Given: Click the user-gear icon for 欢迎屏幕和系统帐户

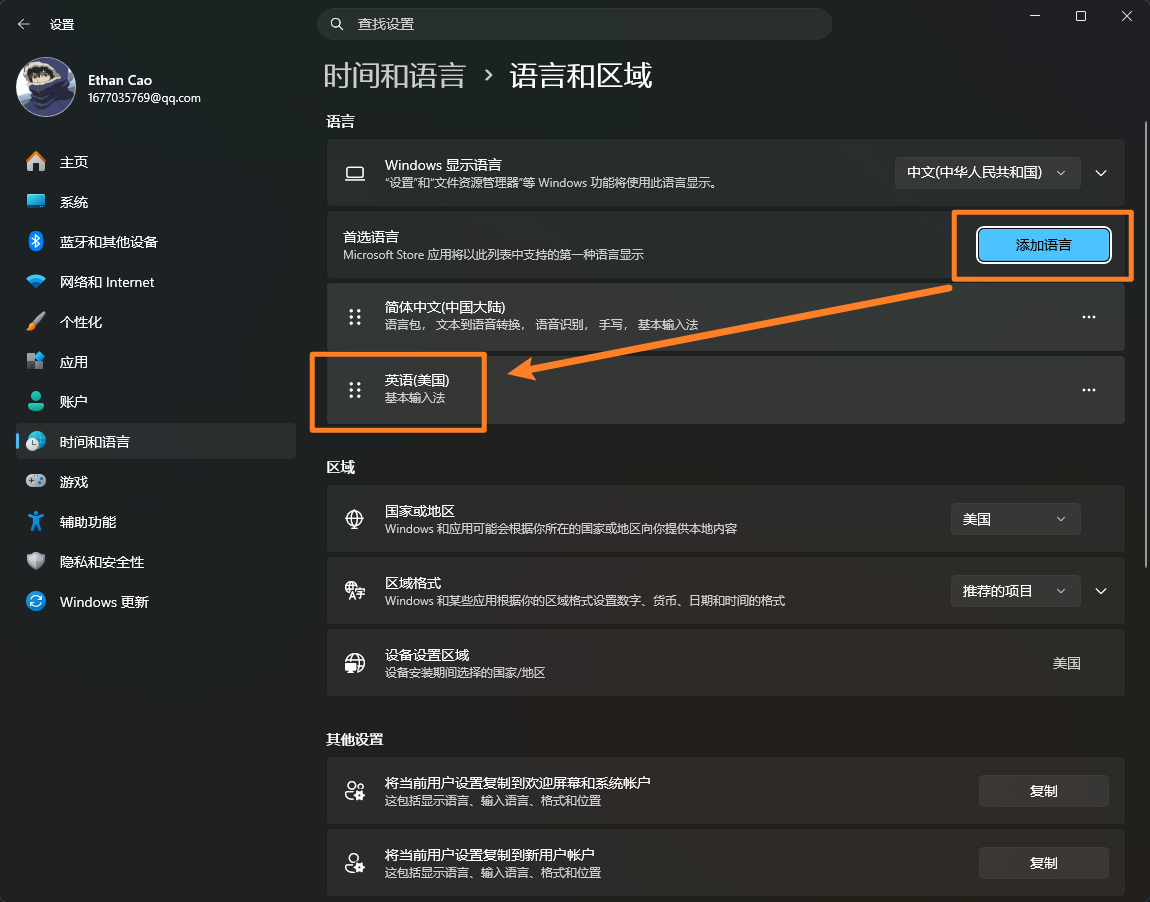Looking at the screenshot, I should tap(355, 791).
